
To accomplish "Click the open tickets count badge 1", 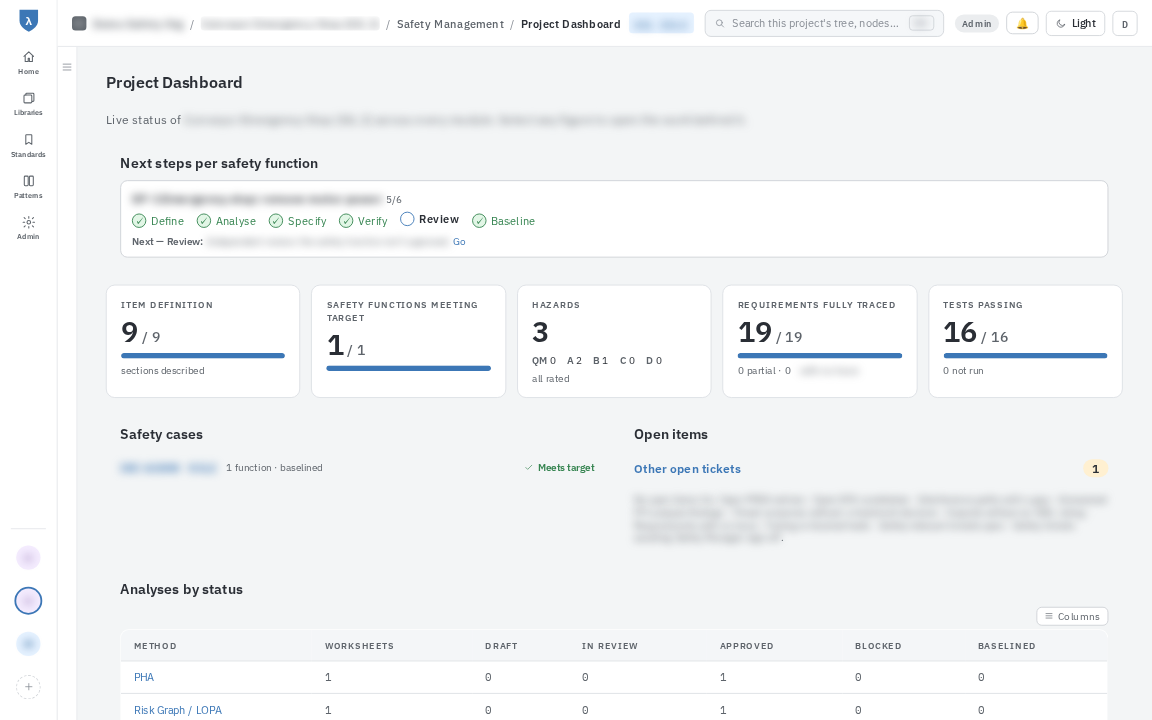I will coord(1095,469).
